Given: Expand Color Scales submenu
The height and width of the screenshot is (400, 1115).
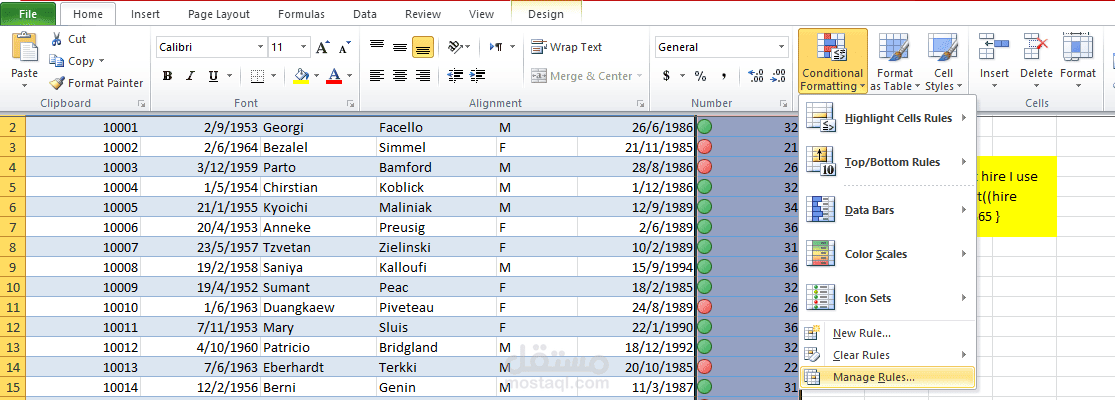Looking at the screenshot, I should point(887,254).
